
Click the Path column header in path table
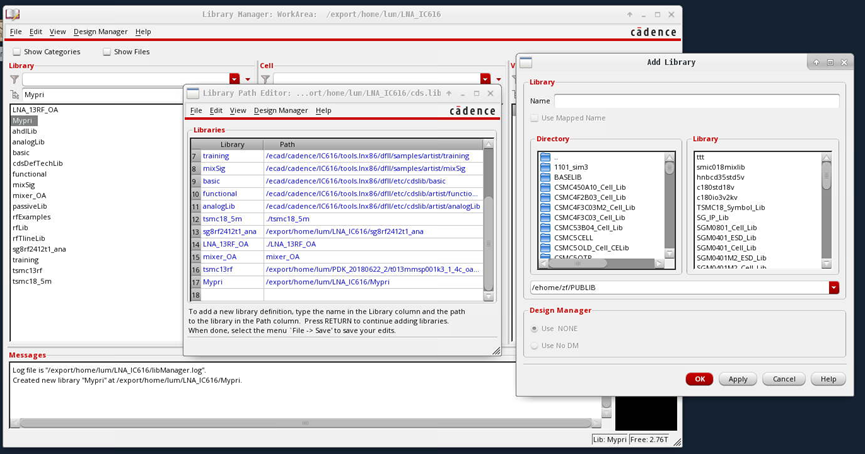[373, 145]
